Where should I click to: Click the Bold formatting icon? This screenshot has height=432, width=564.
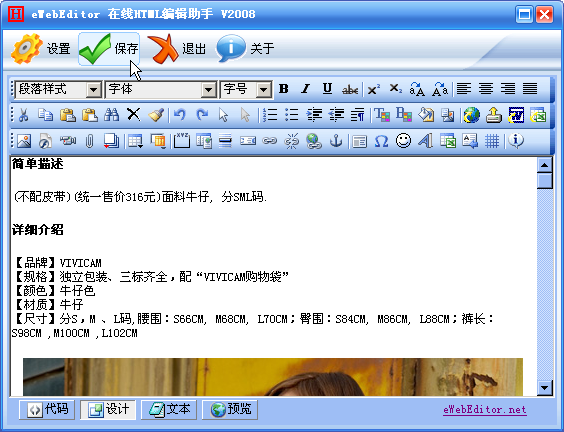(x=284, y=89)
